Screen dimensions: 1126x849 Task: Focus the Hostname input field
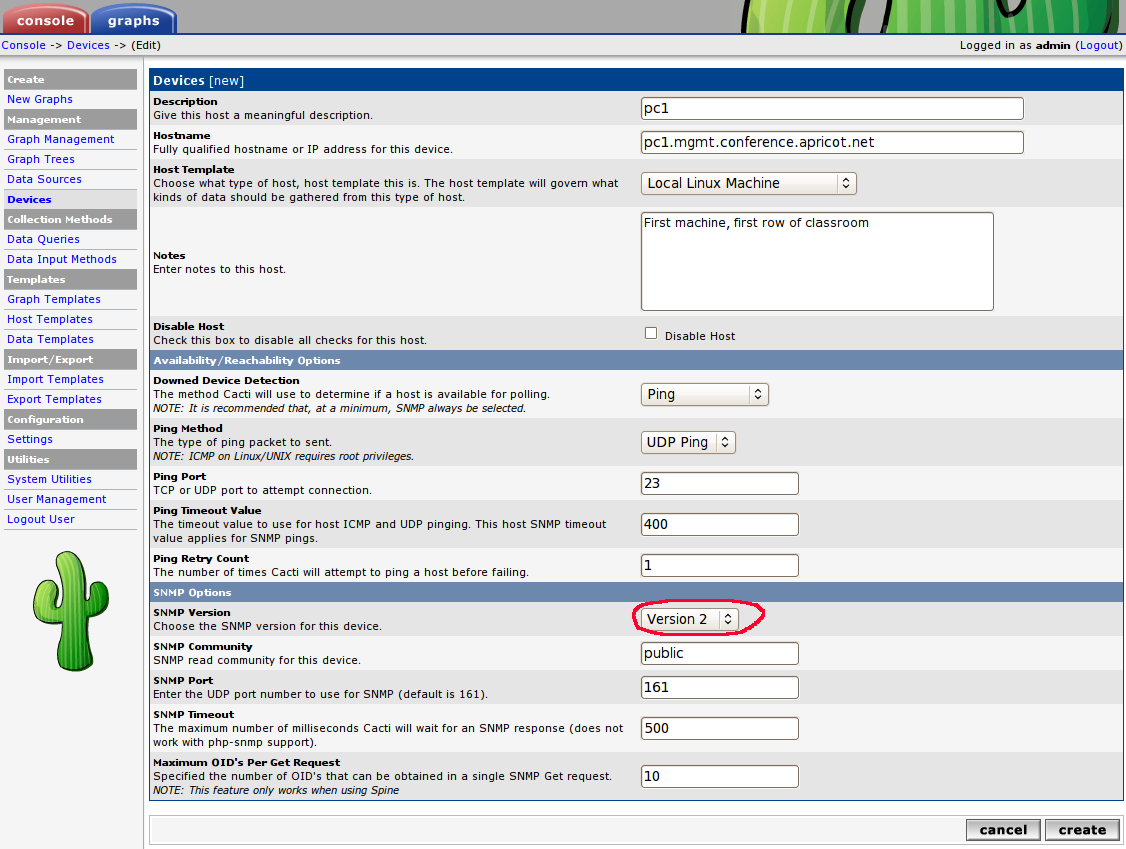point(831,142)
